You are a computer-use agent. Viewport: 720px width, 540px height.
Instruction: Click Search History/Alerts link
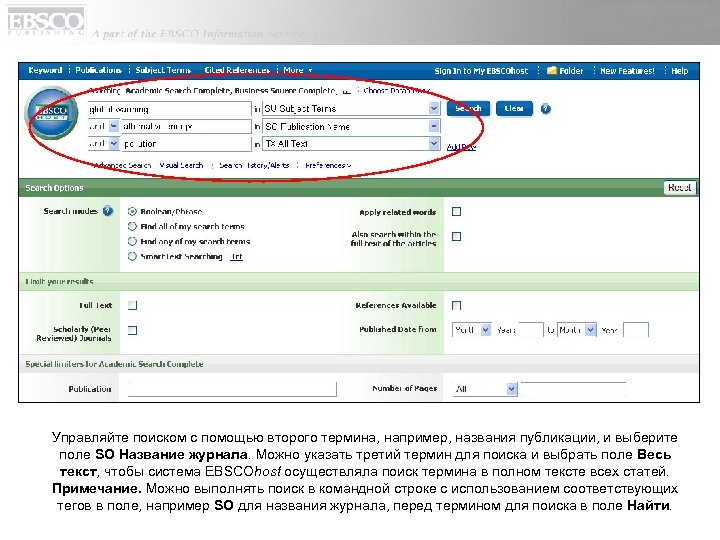(254, 165)
